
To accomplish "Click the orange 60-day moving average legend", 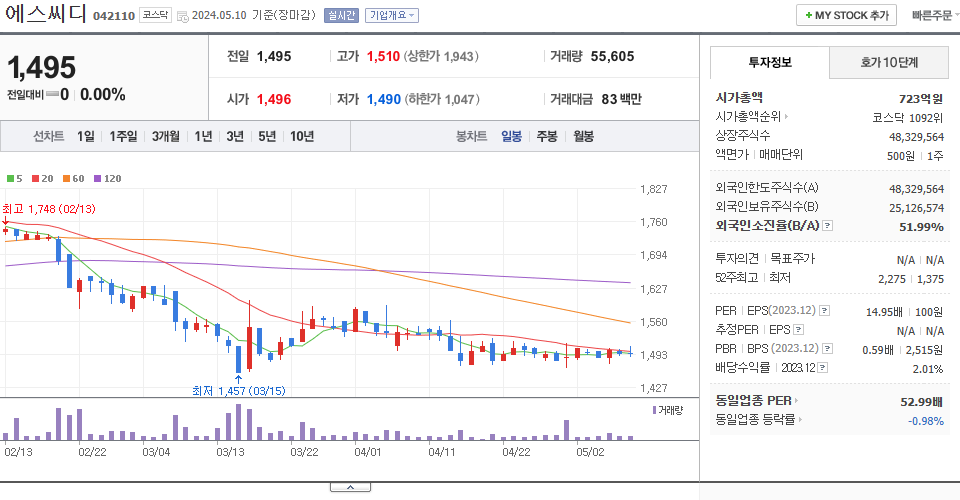I will pos(73,179).
